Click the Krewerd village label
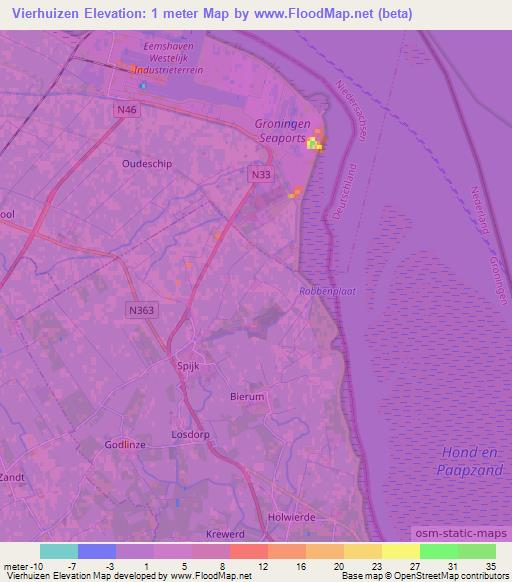This screenshot has width=512, height=582. [x=225, y=534]
